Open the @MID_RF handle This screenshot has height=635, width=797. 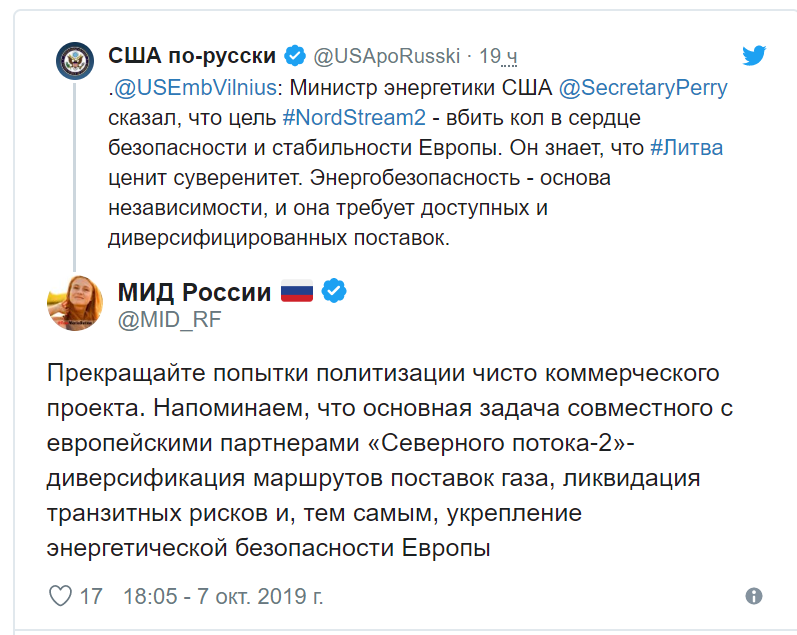pos(170,320)
